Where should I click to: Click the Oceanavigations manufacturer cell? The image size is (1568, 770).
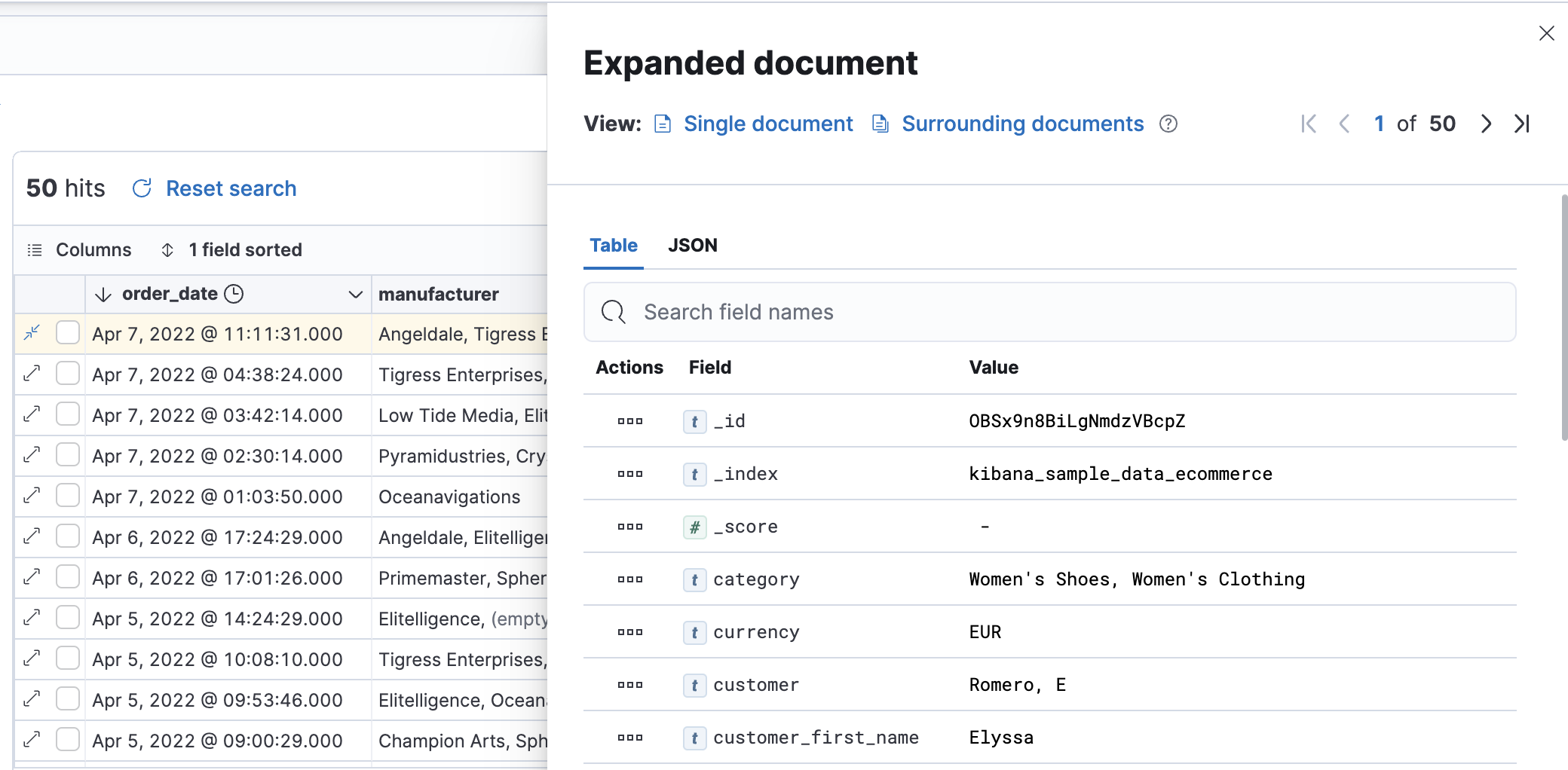(459, 497)
